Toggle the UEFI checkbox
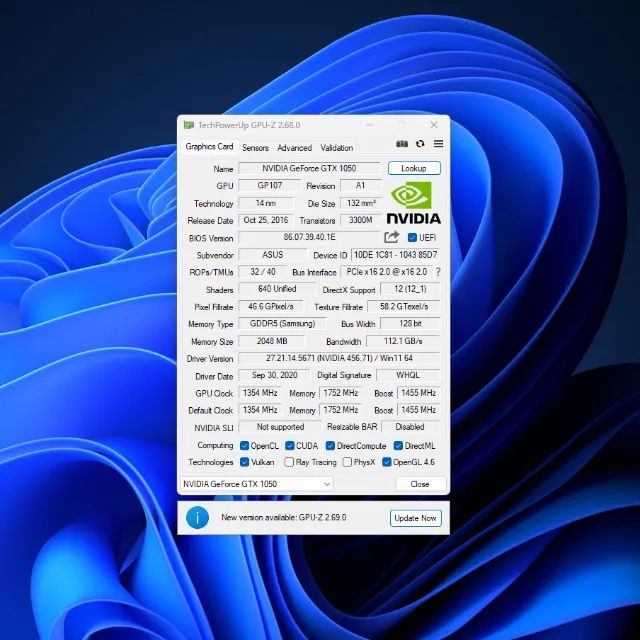640x640 pixels. (x=412, y=238)
